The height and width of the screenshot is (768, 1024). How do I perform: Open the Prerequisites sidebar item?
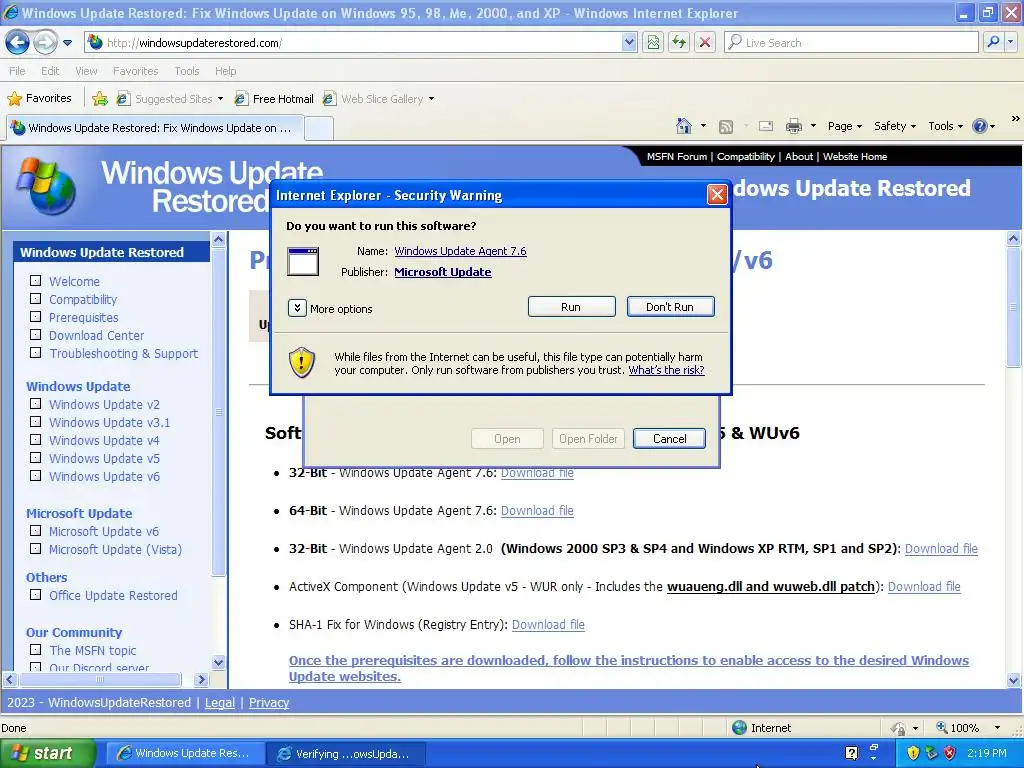click(84, 317)
